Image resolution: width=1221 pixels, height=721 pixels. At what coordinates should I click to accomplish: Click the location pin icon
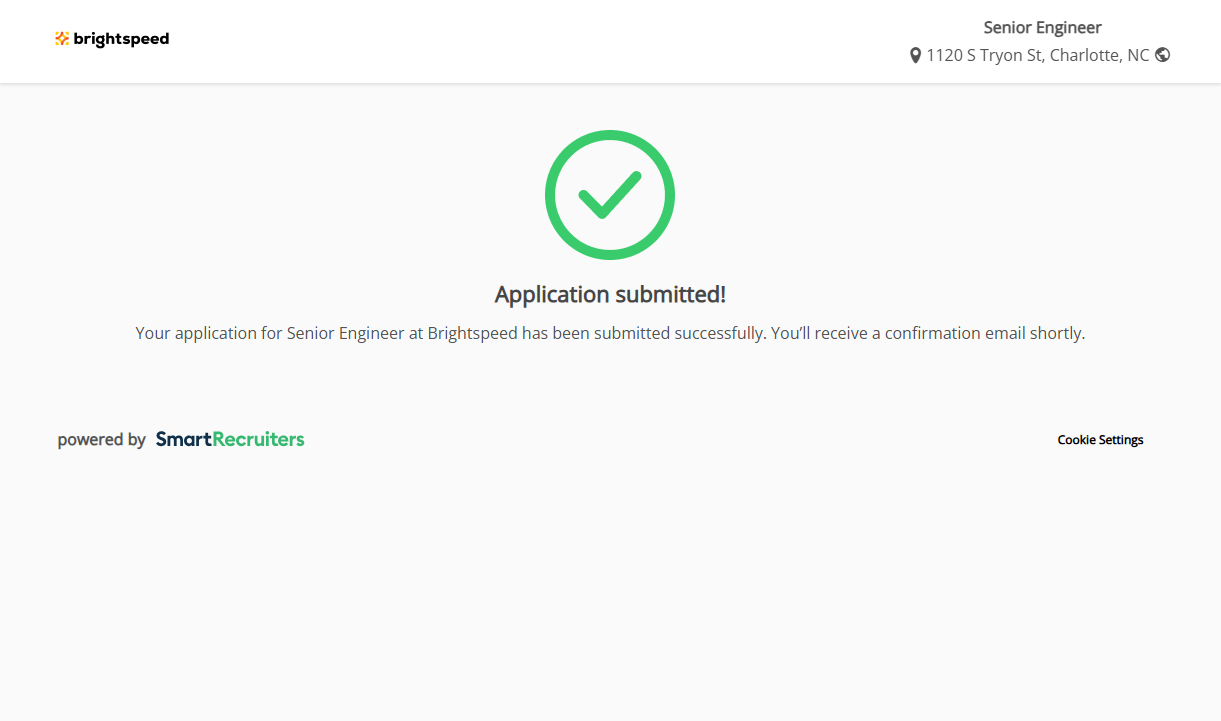click(915, 56)
